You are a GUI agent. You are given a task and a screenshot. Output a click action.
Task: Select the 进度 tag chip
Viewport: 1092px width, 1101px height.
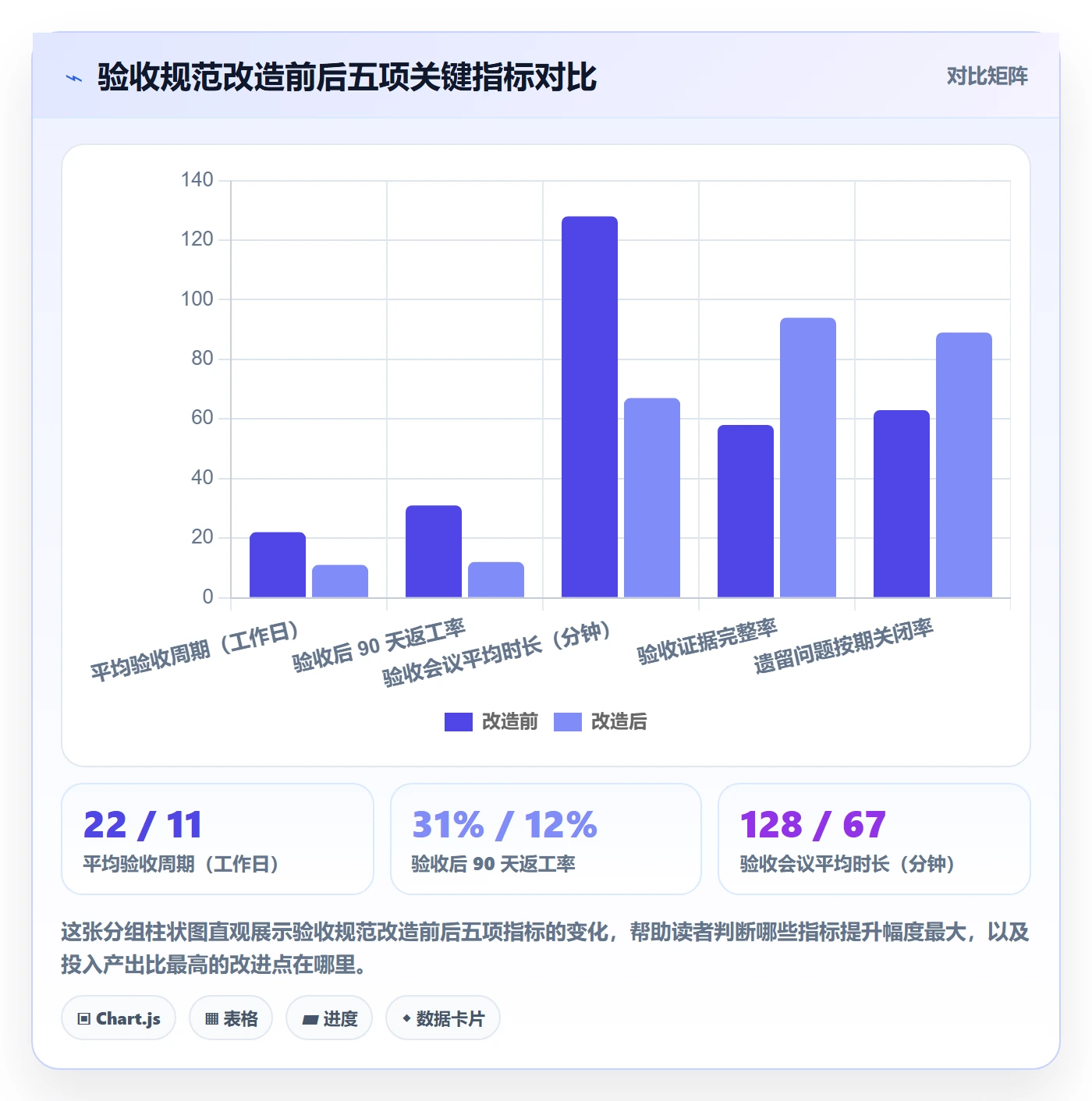pyautogui.click(x=329, y=1018)
